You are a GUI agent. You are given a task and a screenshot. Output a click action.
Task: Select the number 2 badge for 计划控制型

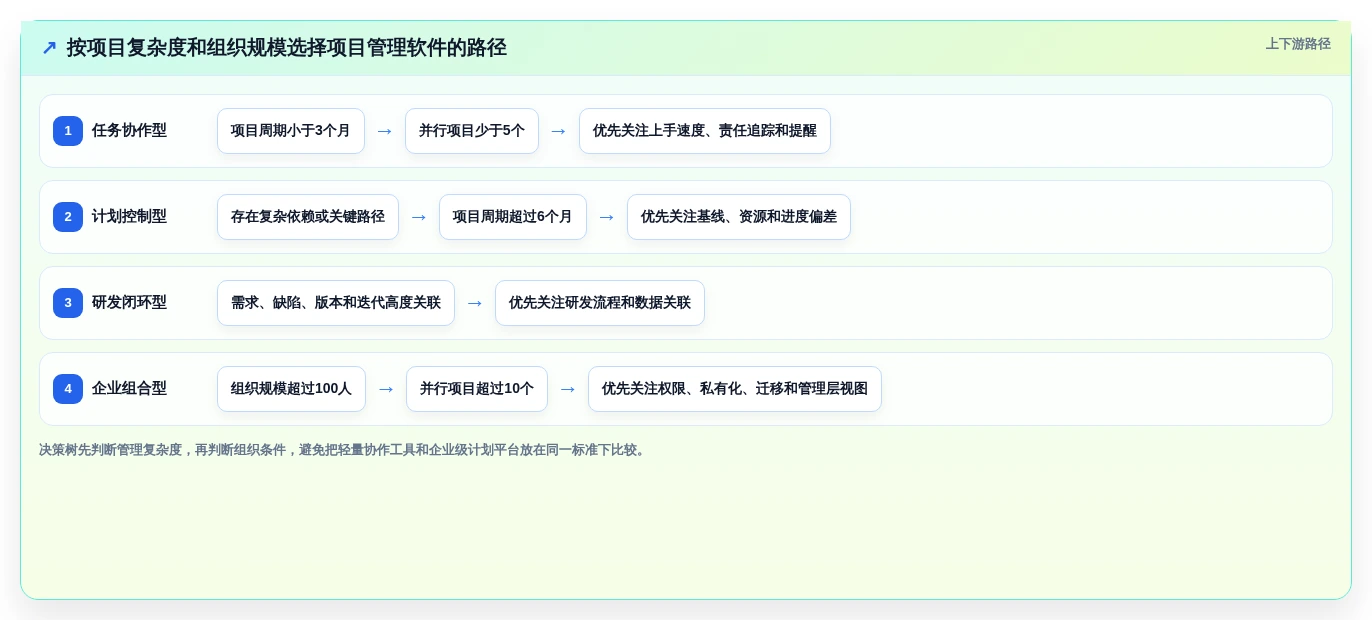point(68,217)
